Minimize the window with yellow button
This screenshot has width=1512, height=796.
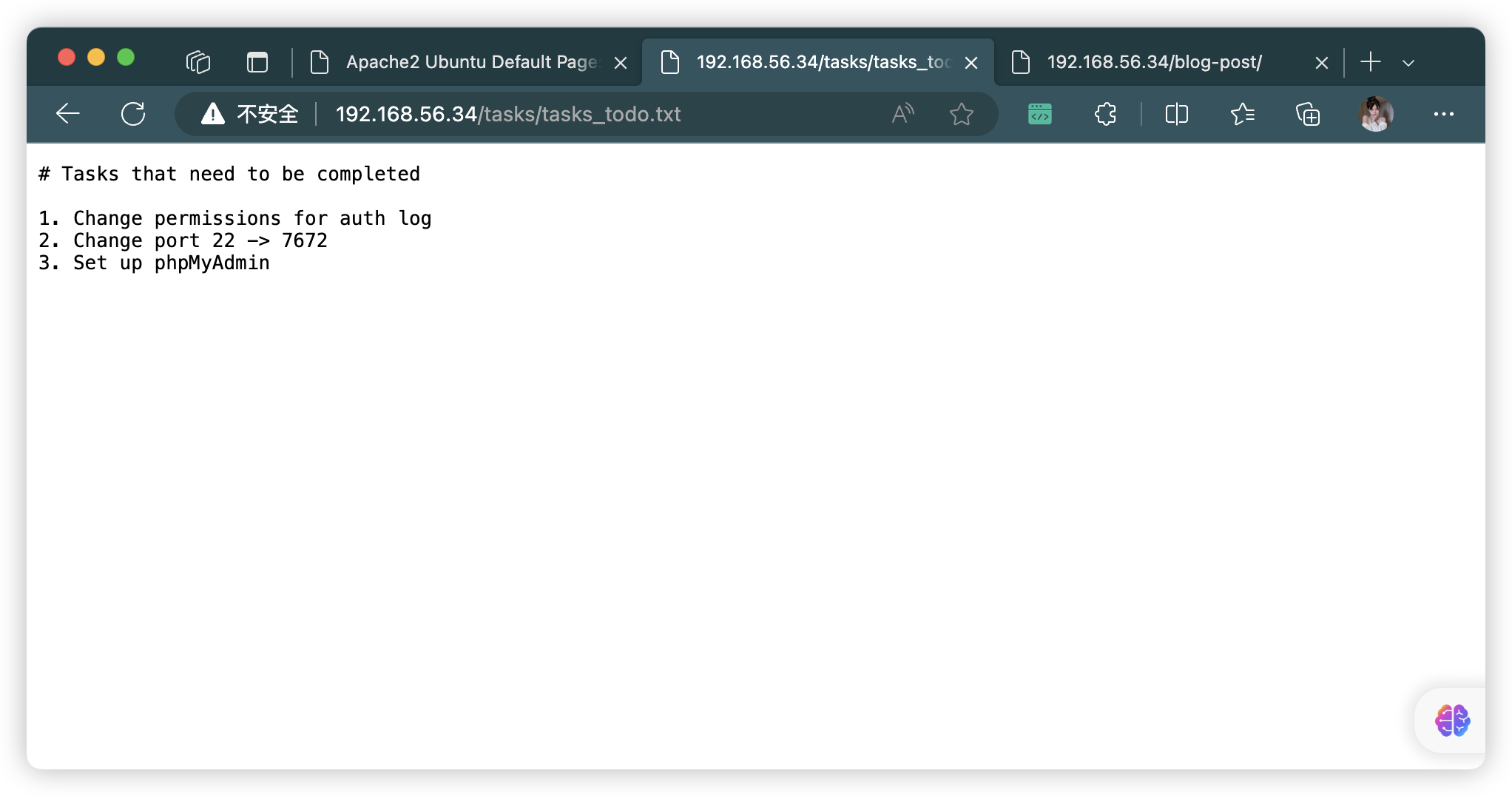96,57
